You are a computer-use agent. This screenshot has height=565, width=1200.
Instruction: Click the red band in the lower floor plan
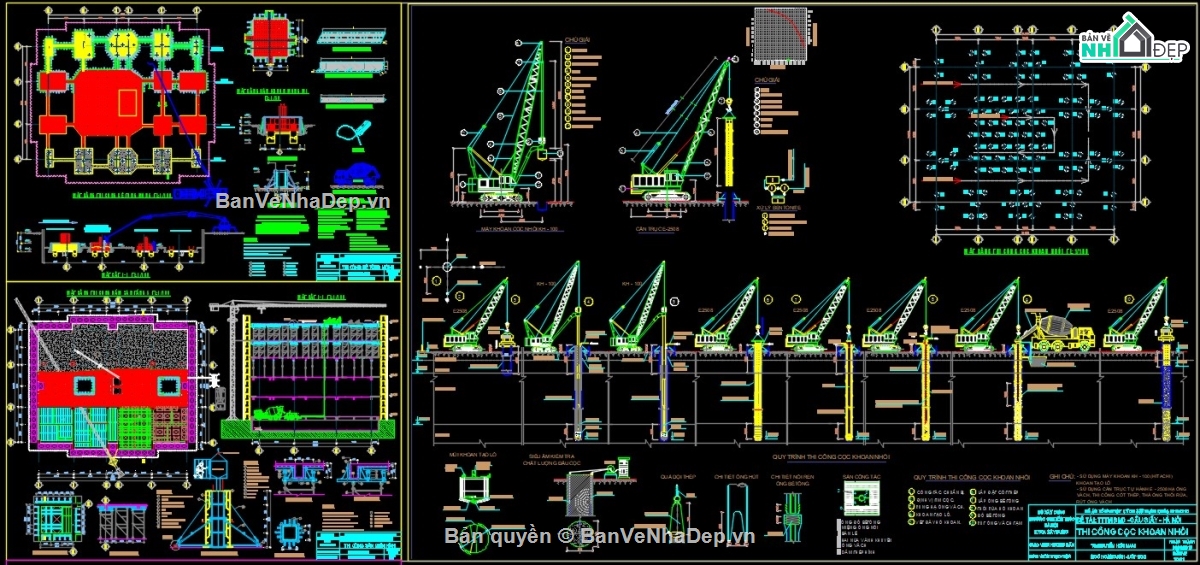tap(113, 386)
